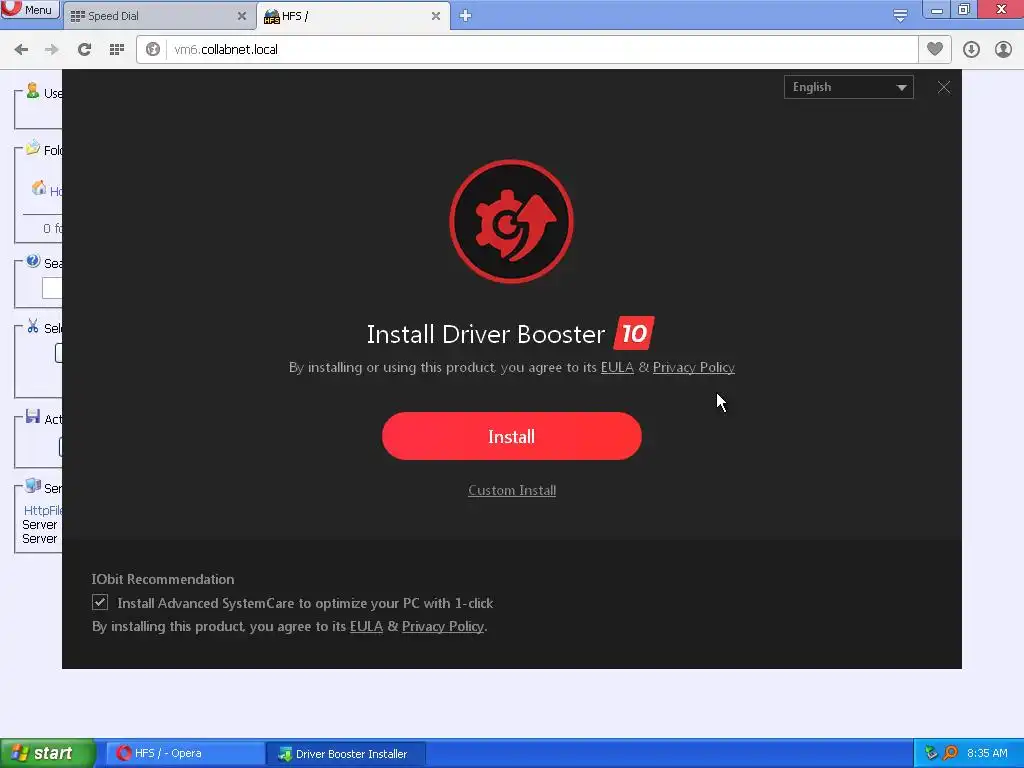Screen dimensions: 1024x768
Task: Switch to HFS / - Opera taskbar item
Action: pos(185,754)
